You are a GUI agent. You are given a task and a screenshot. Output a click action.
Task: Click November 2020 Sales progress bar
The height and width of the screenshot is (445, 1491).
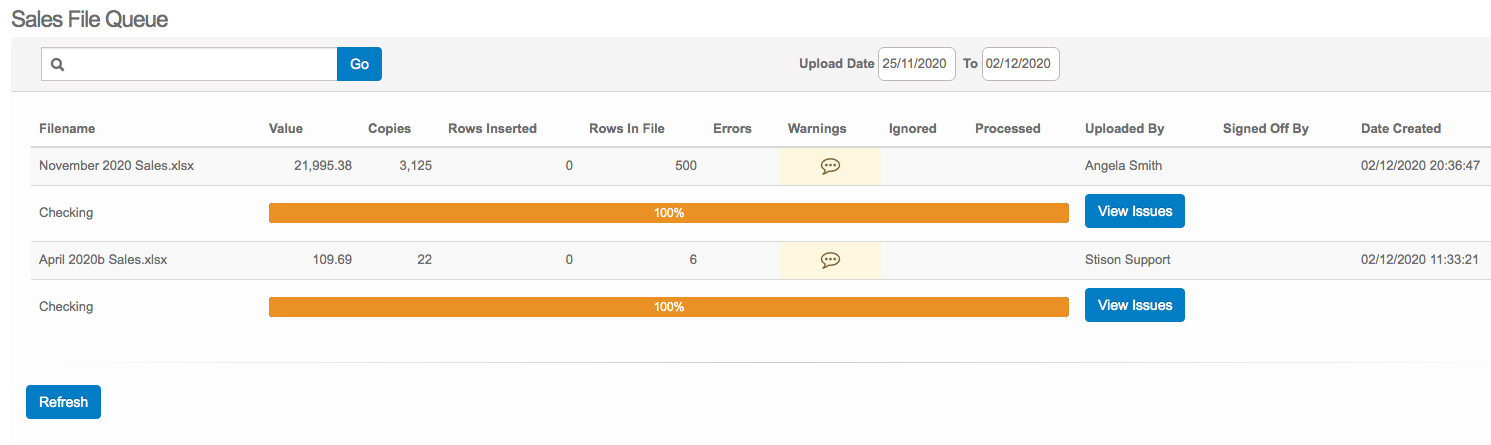(x=668, y=213)
